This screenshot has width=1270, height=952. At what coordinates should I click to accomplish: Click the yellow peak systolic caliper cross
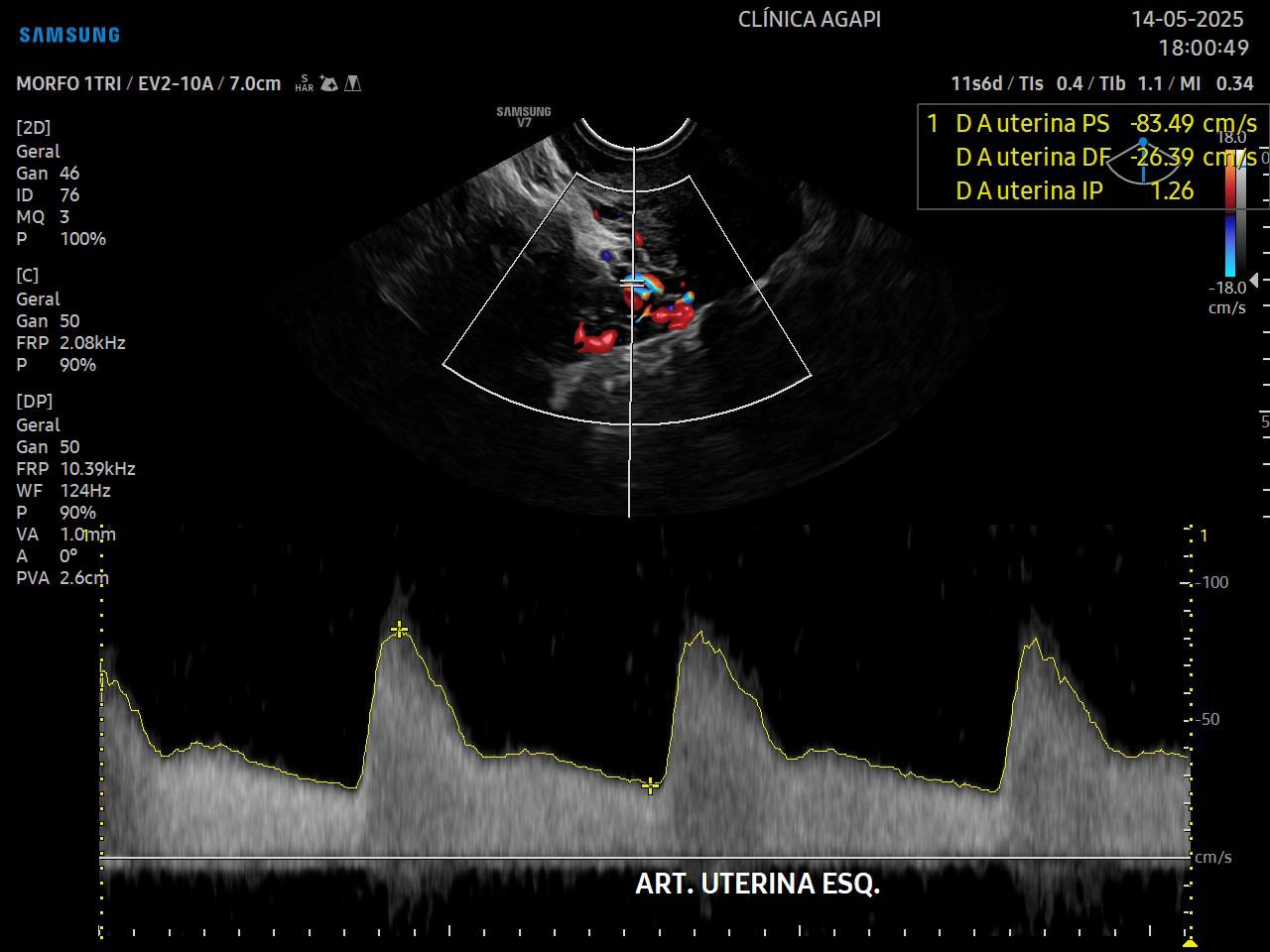399,630
